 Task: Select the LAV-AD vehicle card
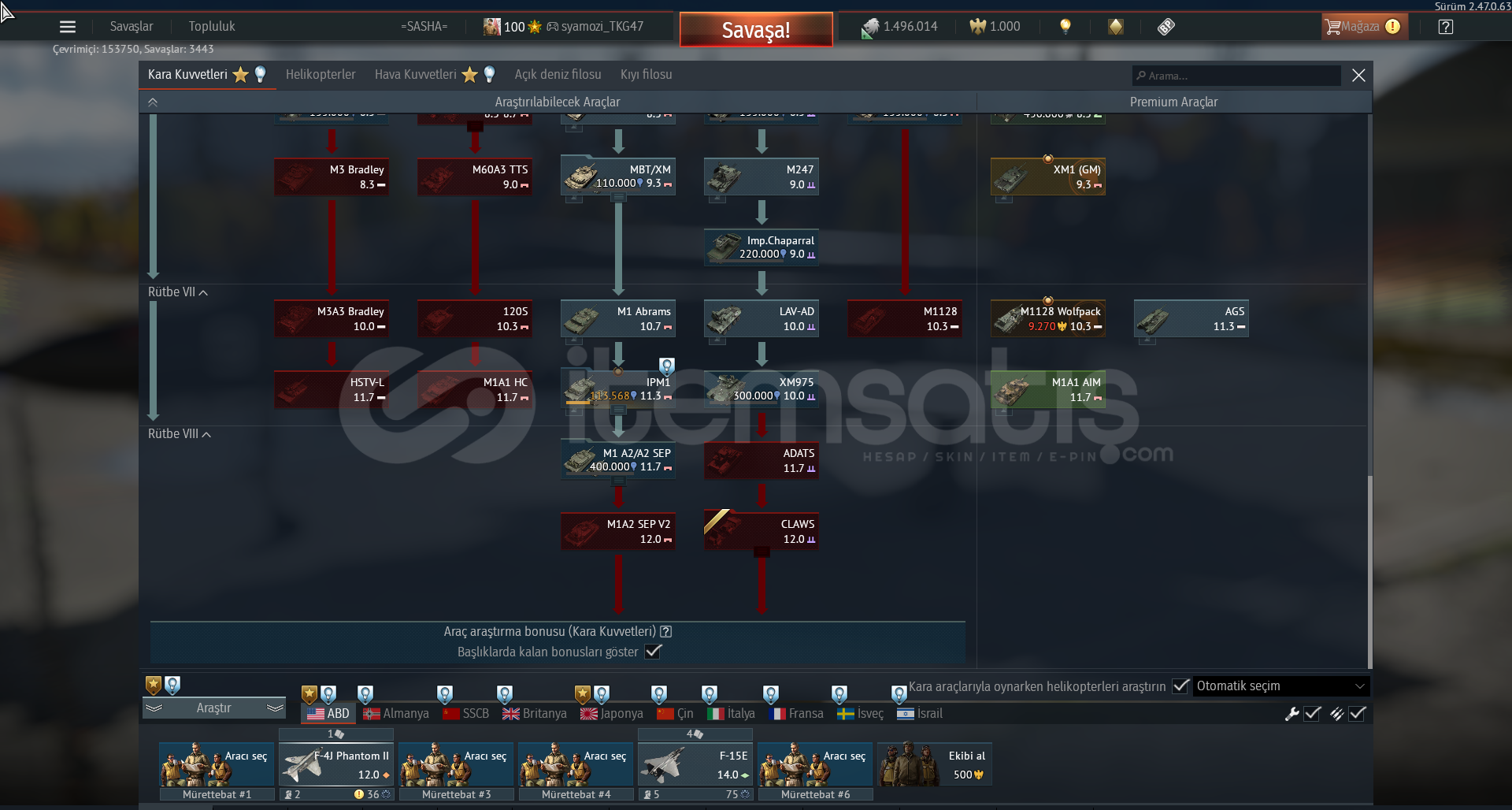point(762,319)
